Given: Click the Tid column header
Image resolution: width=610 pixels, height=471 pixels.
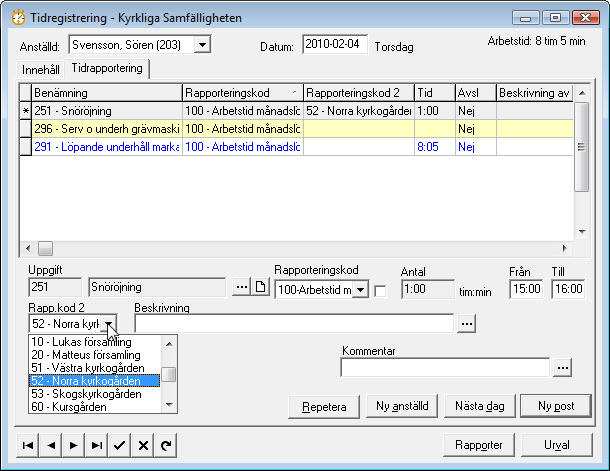Looking at the screenshot, I should pos(435,93).
